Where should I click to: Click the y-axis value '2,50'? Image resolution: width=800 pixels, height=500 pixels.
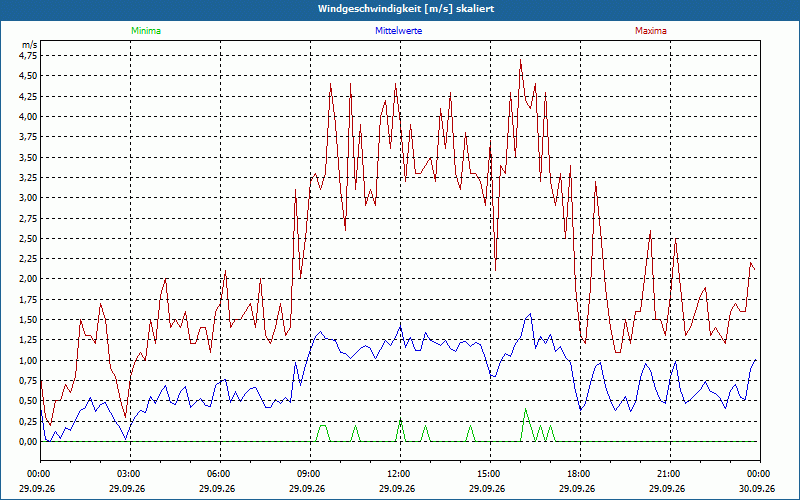tap(29, 239)
